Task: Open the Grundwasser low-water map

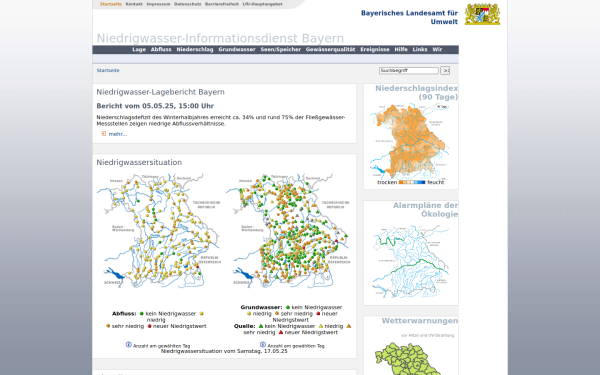Action: point(288,231)
